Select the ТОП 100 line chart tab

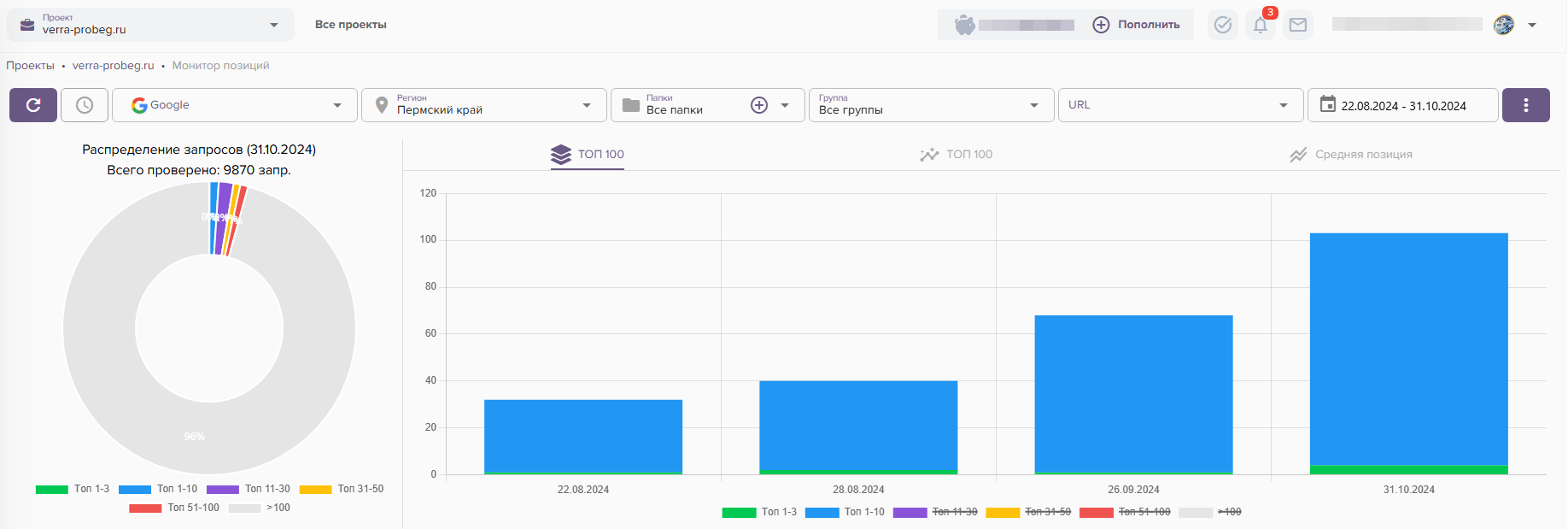[957, 155]
